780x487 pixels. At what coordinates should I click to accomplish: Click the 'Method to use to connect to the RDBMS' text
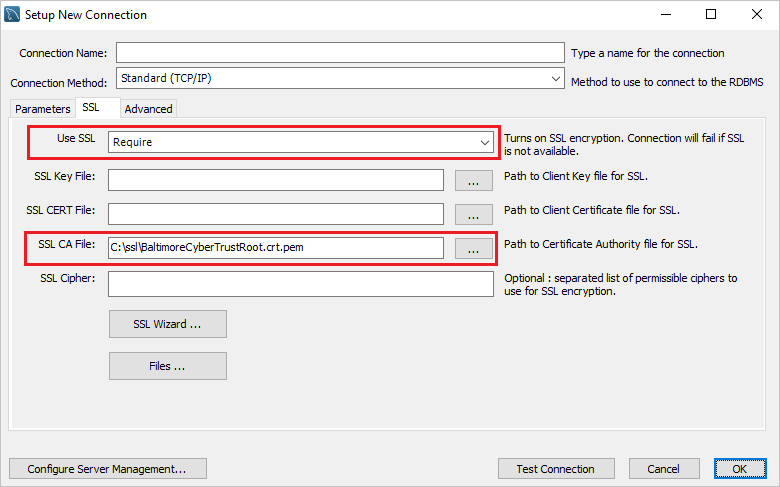point(667,82)
